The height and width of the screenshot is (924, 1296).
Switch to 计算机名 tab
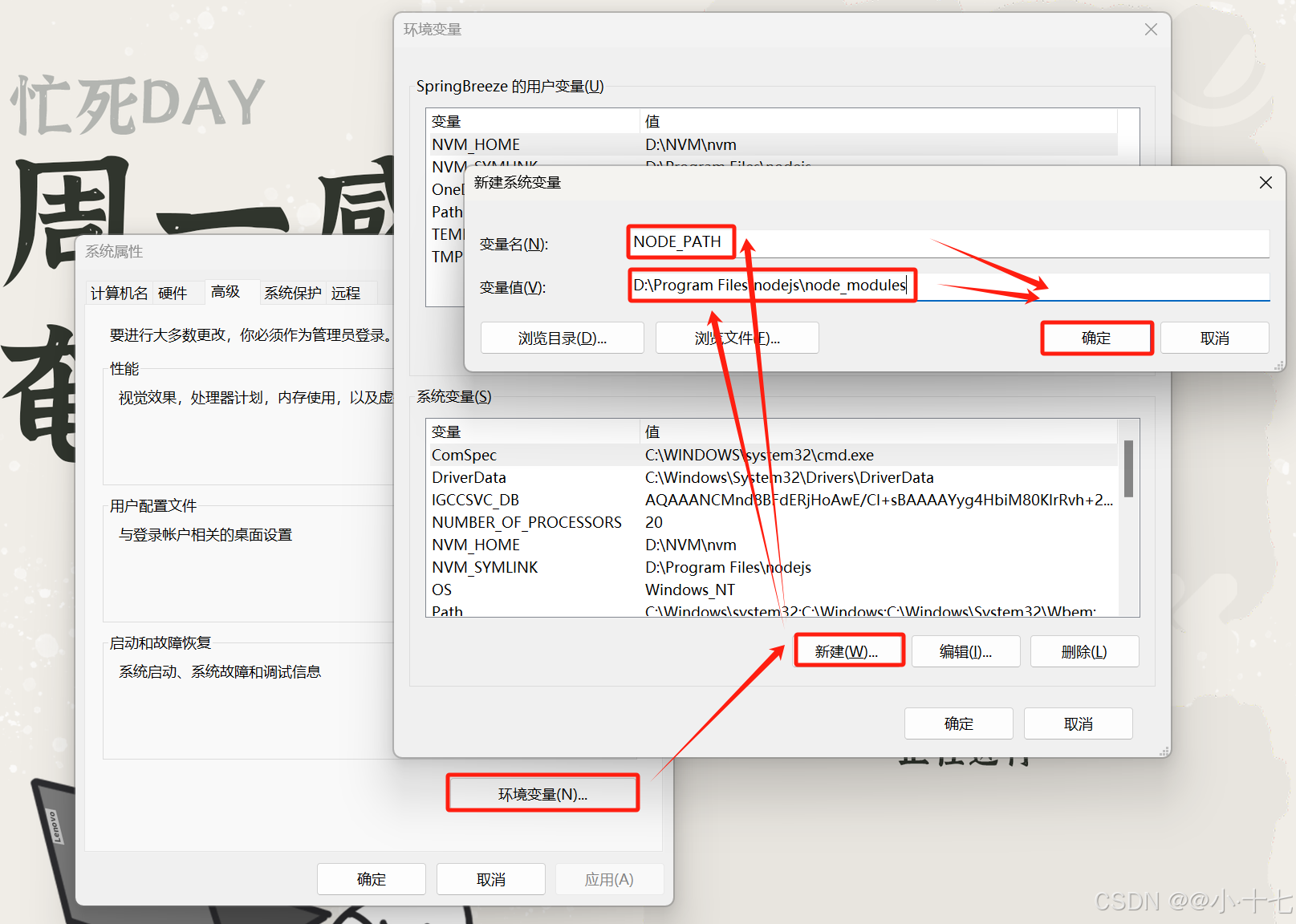point(119,293)
